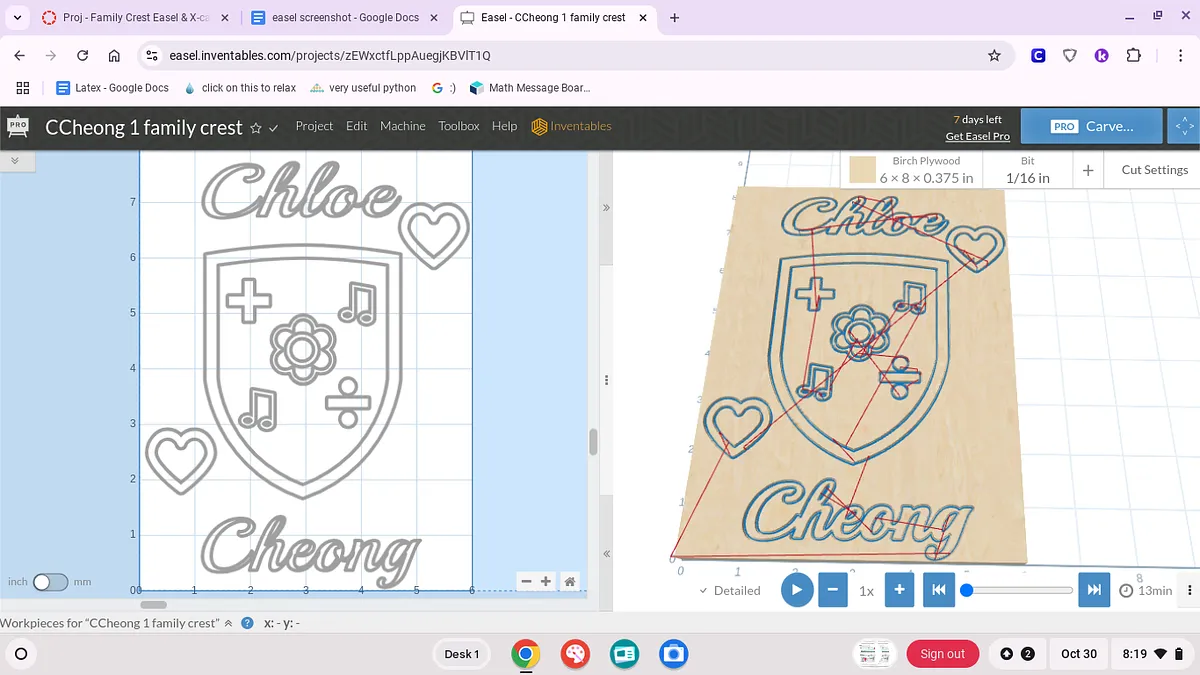Rewind simulation to the start
This screenshot has width=1200, height=675.
tap(938, 590)
